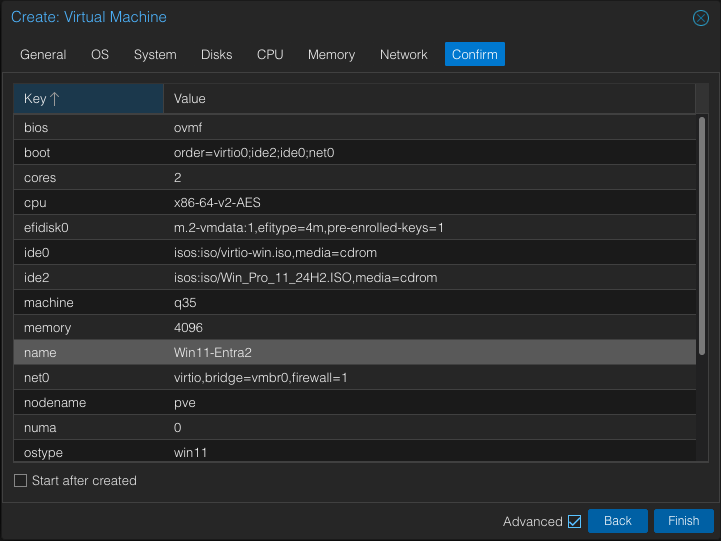
Task: Close the Create Virtual Machine dialog
Action: pyautogui.click(x=701, y=18)
